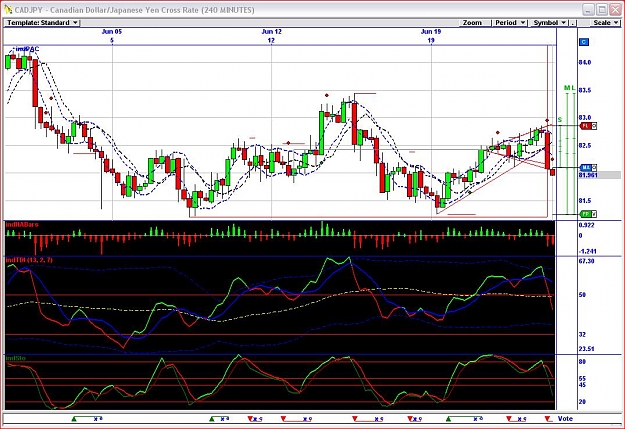Click the 80 stochastic scale value
This screenshot has width=625, height=429.
point(582,362)
